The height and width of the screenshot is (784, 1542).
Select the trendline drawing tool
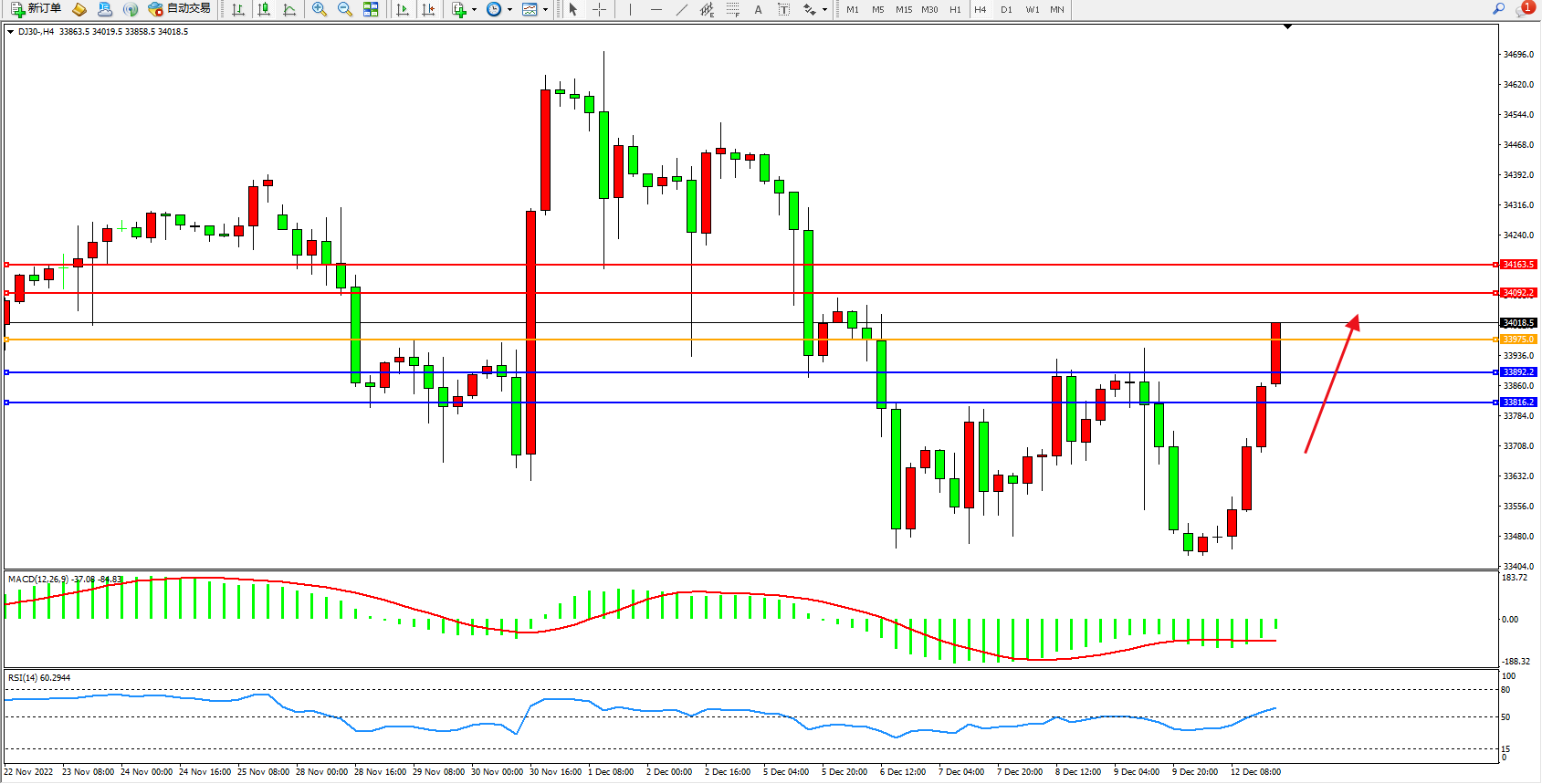point(681,9)
